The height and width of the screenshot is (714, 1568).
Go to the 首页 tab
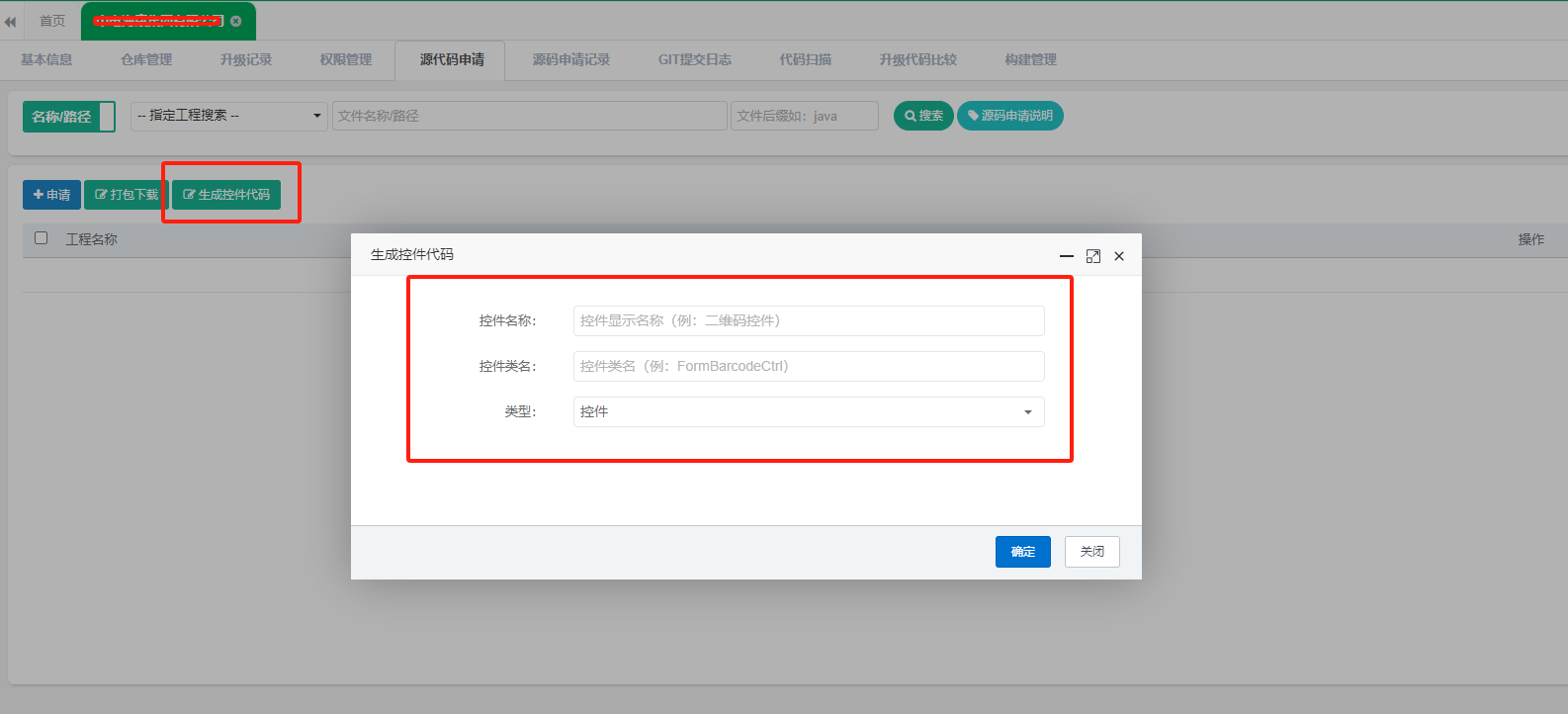(x=52, y=21)
